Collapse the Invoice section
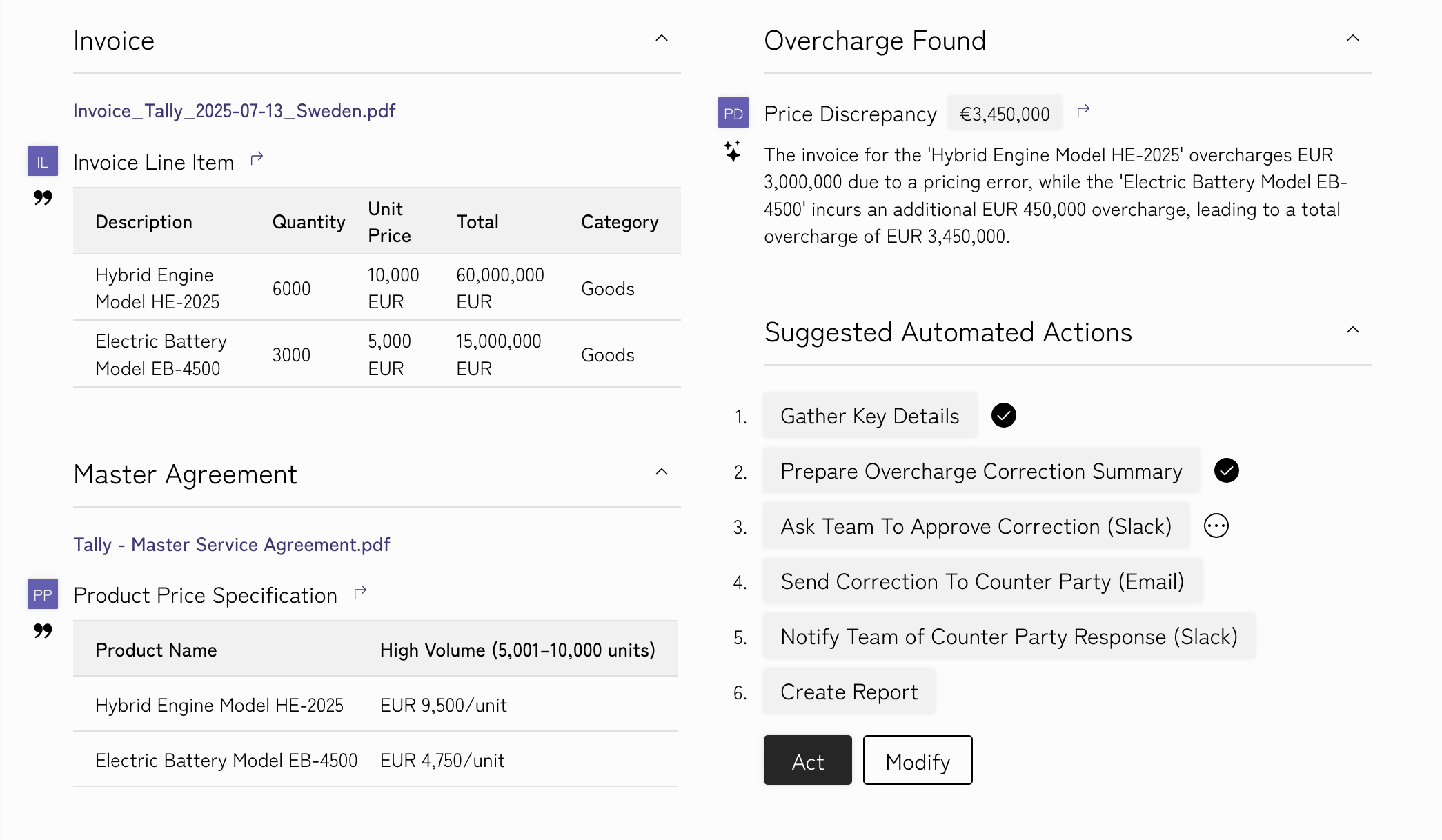1442x840 pixels. point(661,39)
